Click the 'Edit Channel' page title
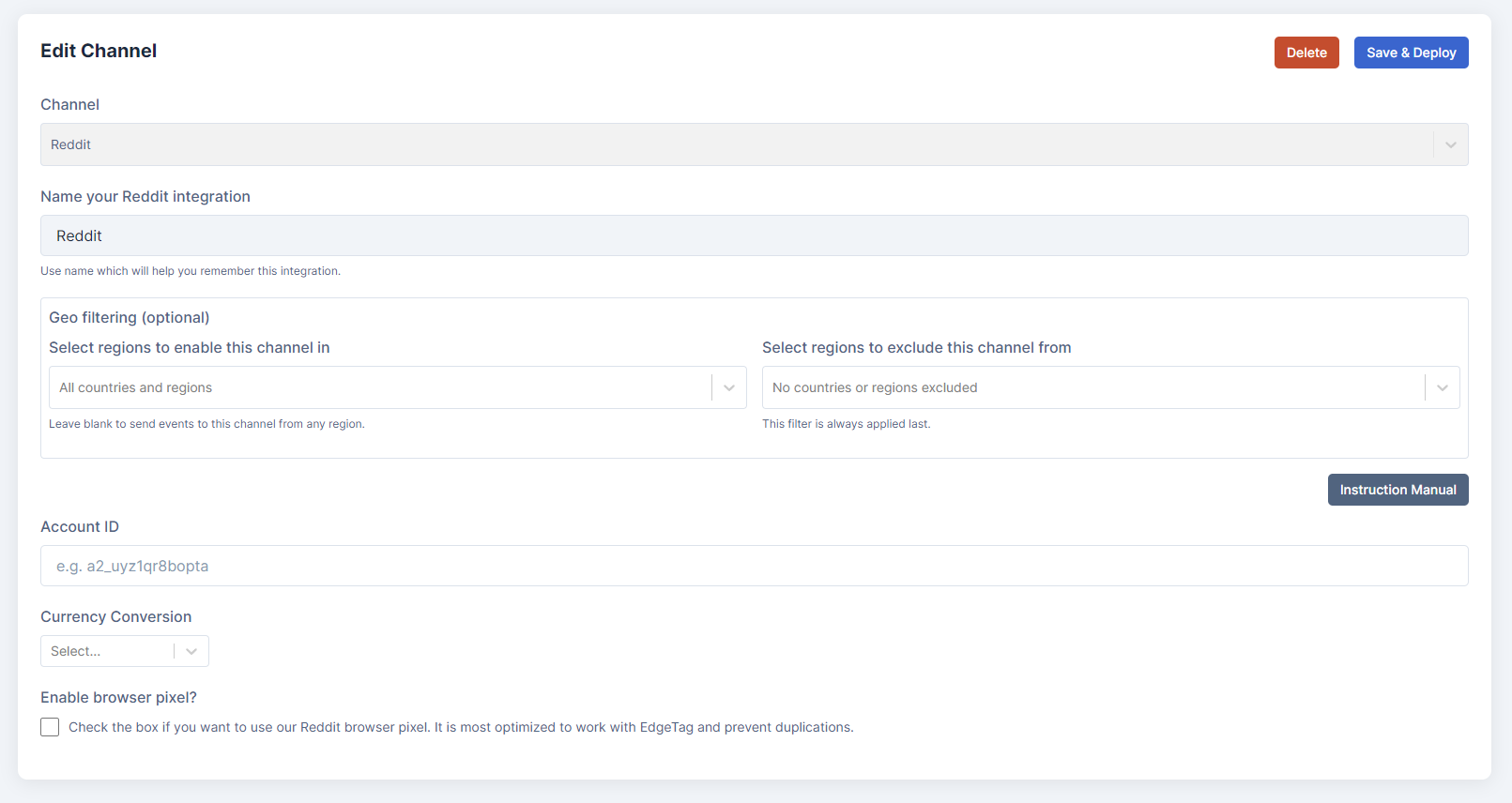This screenshot has height=803, width=1512. (x=99, y=51)
